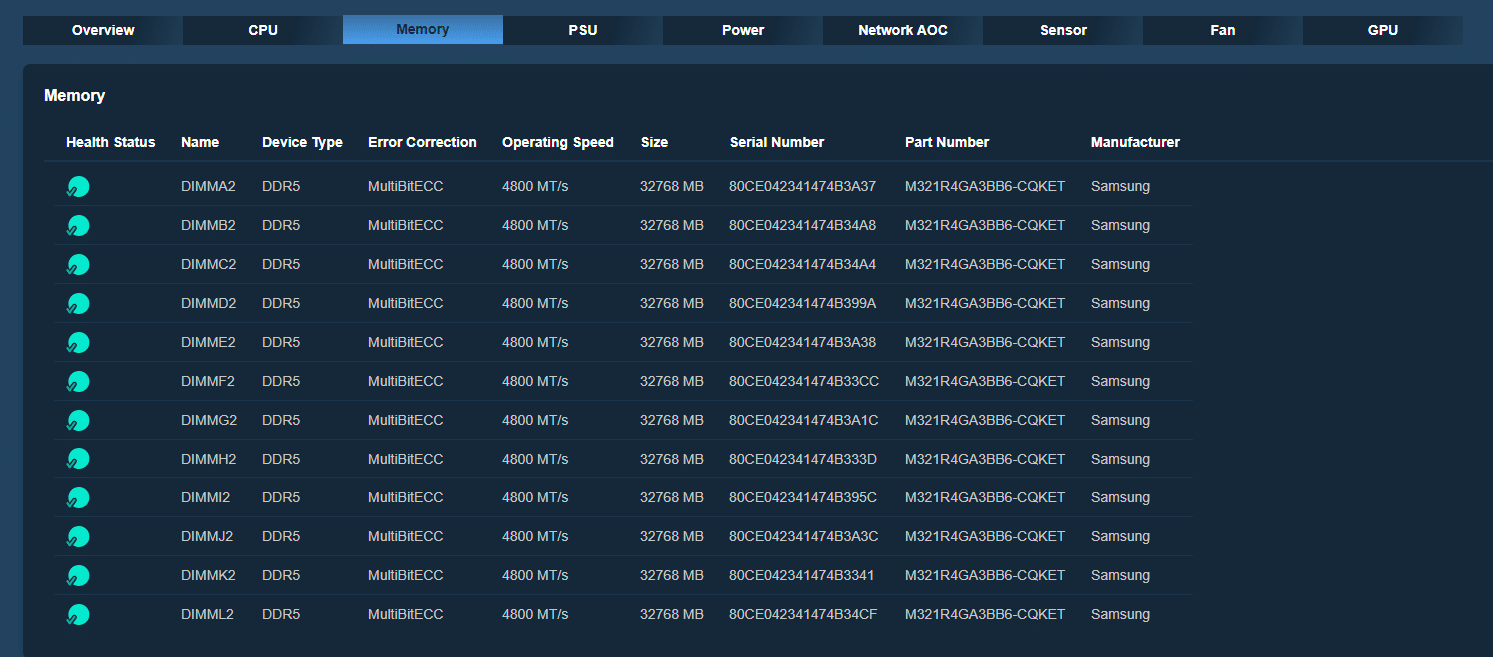The width and height of the screenshot is (1493, 657).
Task: Click the Error Correction column header
Action: pyautogui.click(x=422, y=142)
